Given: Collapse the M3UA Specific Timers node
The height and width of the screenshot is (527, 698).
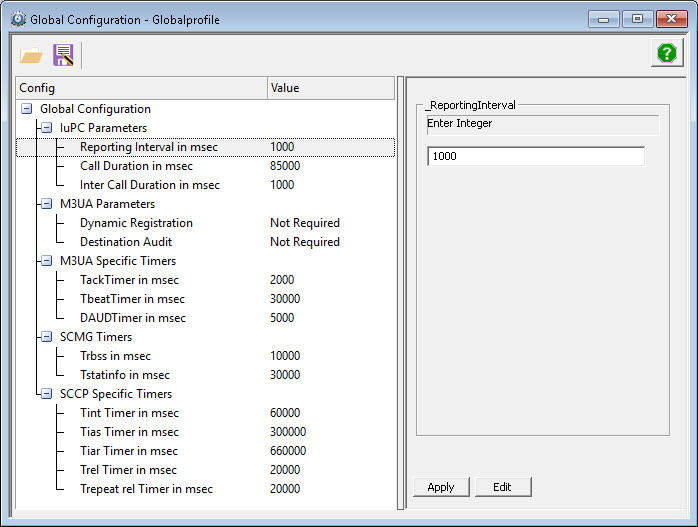Looking at the screenshot, I should tap(46, 261).
